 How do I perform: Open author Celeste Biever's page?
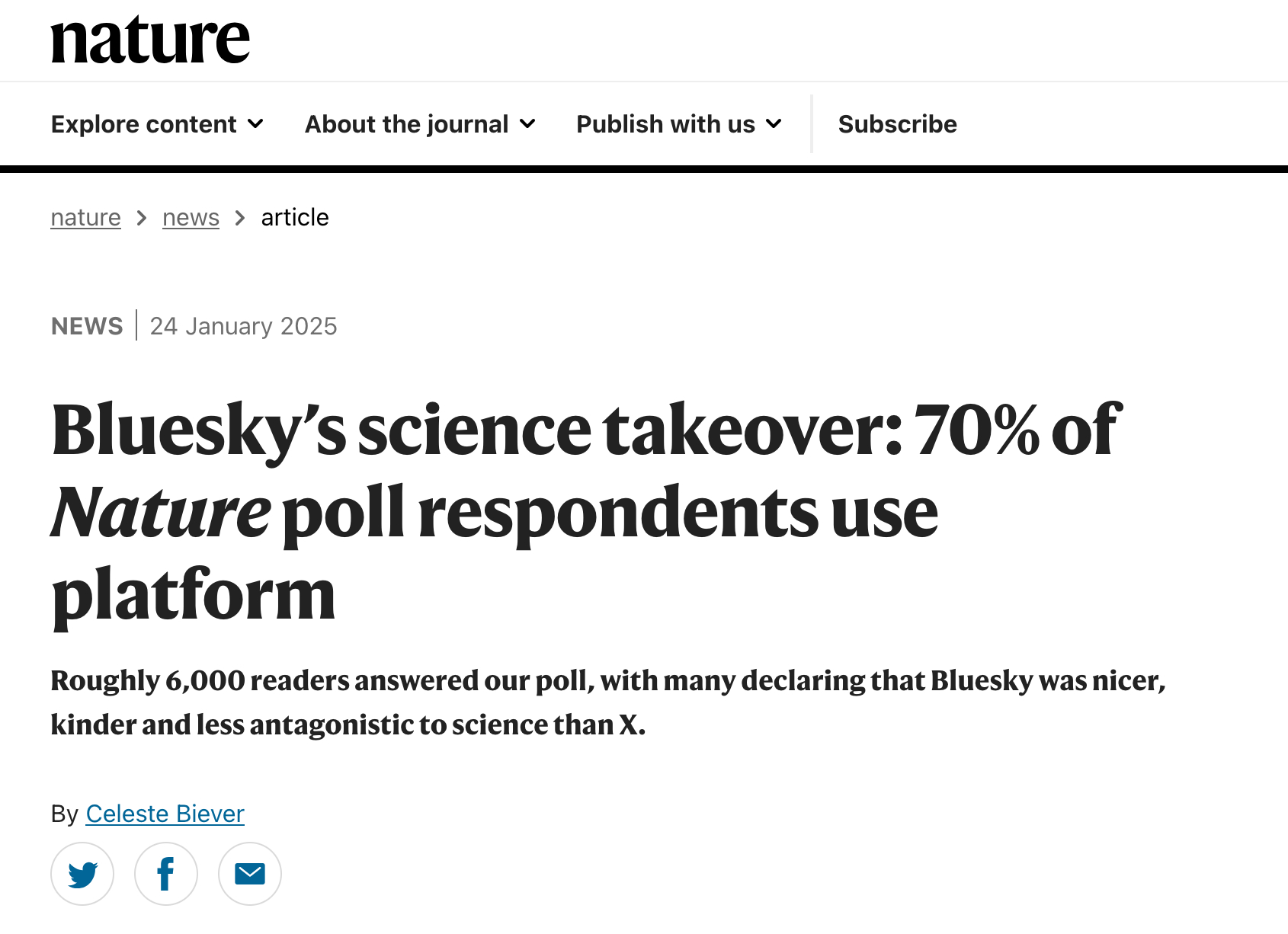165,814
